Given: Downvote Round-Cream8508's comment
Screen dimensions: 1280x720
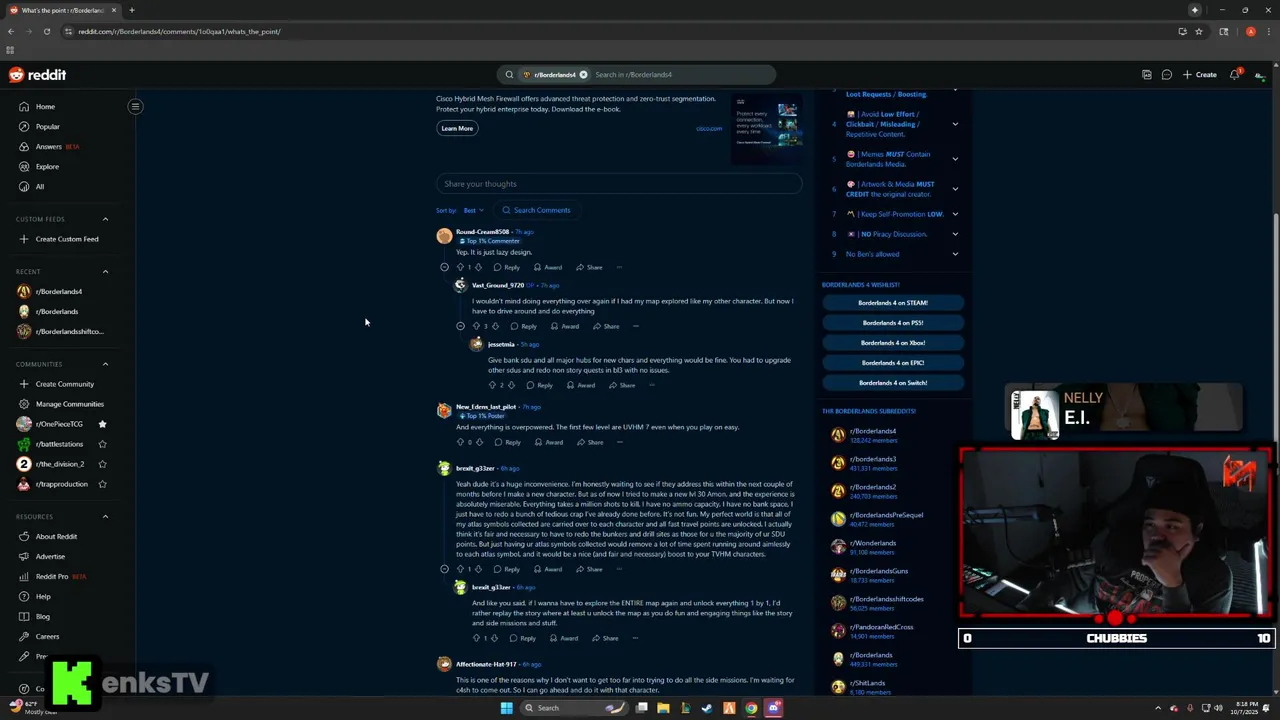Looking at the screenshot, I should (478, 267).
